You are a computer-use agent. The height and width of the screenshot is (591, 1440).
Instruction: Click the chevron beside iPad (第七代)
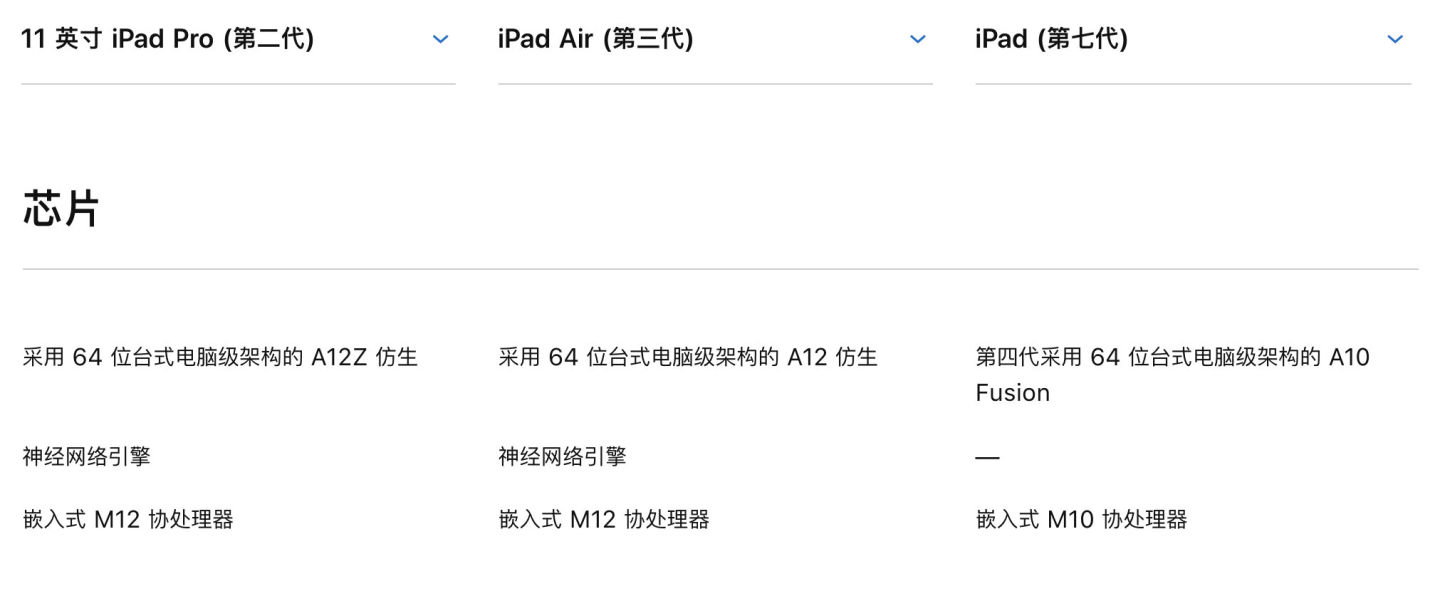click(x=1395, y=40)
